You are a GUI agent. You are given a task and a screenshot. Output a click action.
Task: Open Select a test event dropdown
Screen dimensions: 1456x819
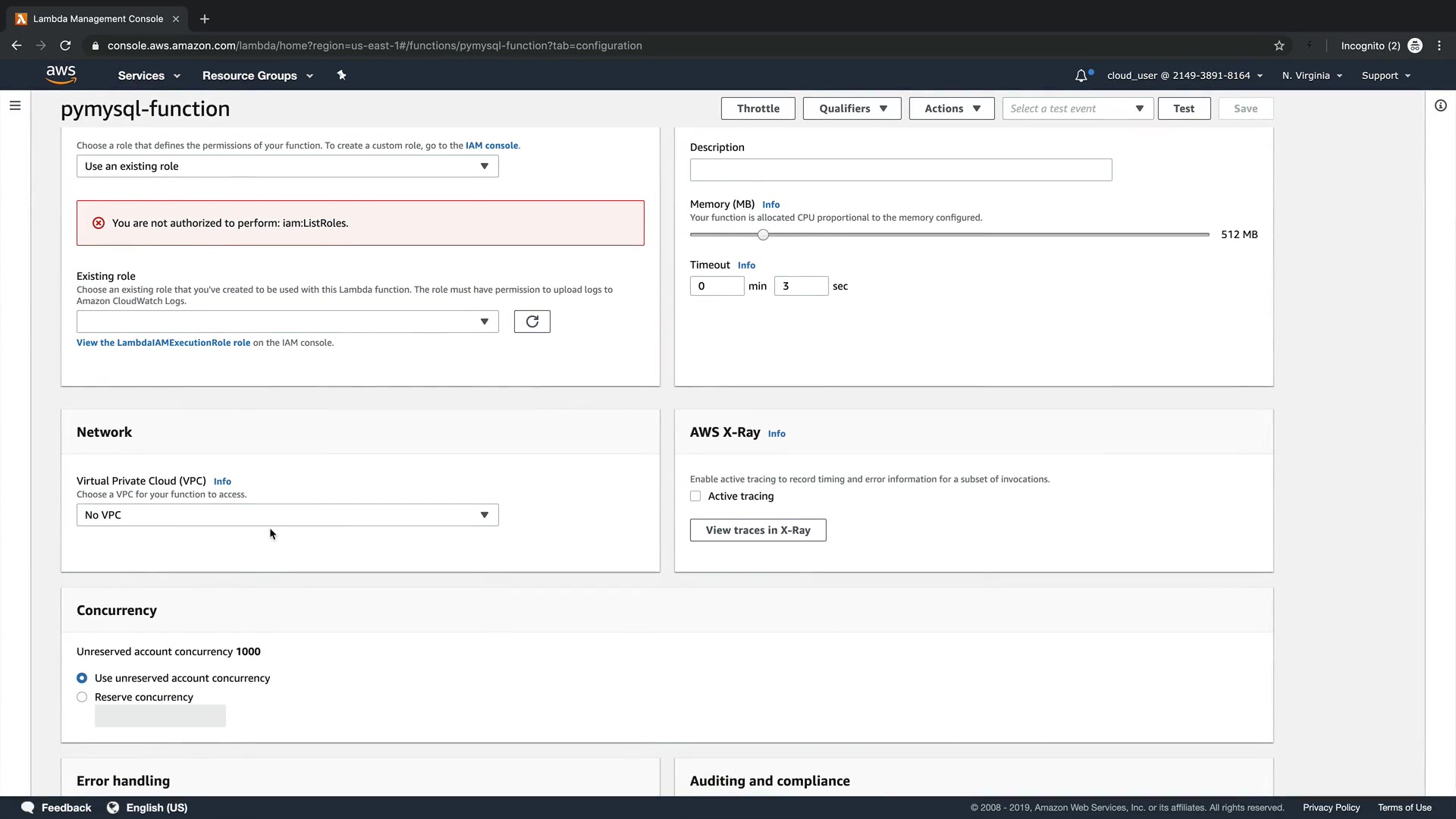[1077, 108]
